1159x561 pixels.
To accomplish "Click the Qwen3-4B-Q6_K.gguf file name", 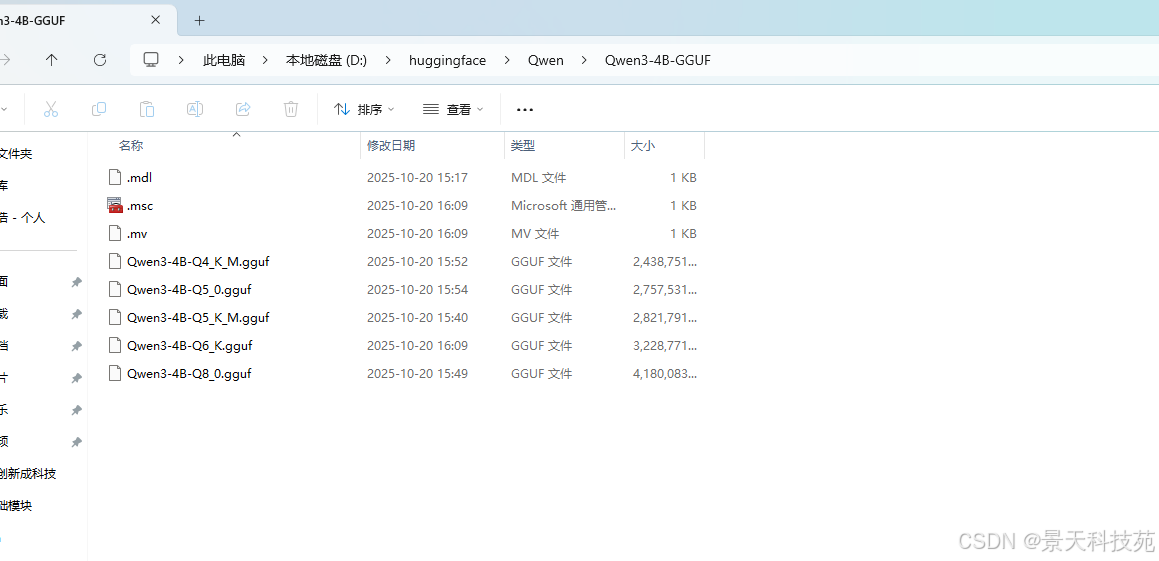I will tap(190, 346).
